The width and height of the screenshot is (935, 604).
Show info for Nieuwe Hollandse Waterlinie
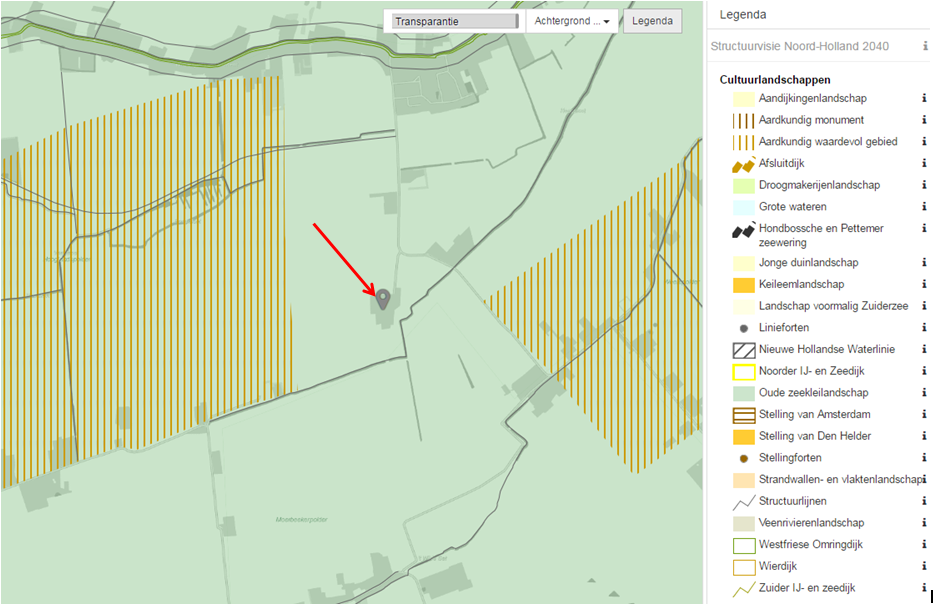click(x=924, y=350)
